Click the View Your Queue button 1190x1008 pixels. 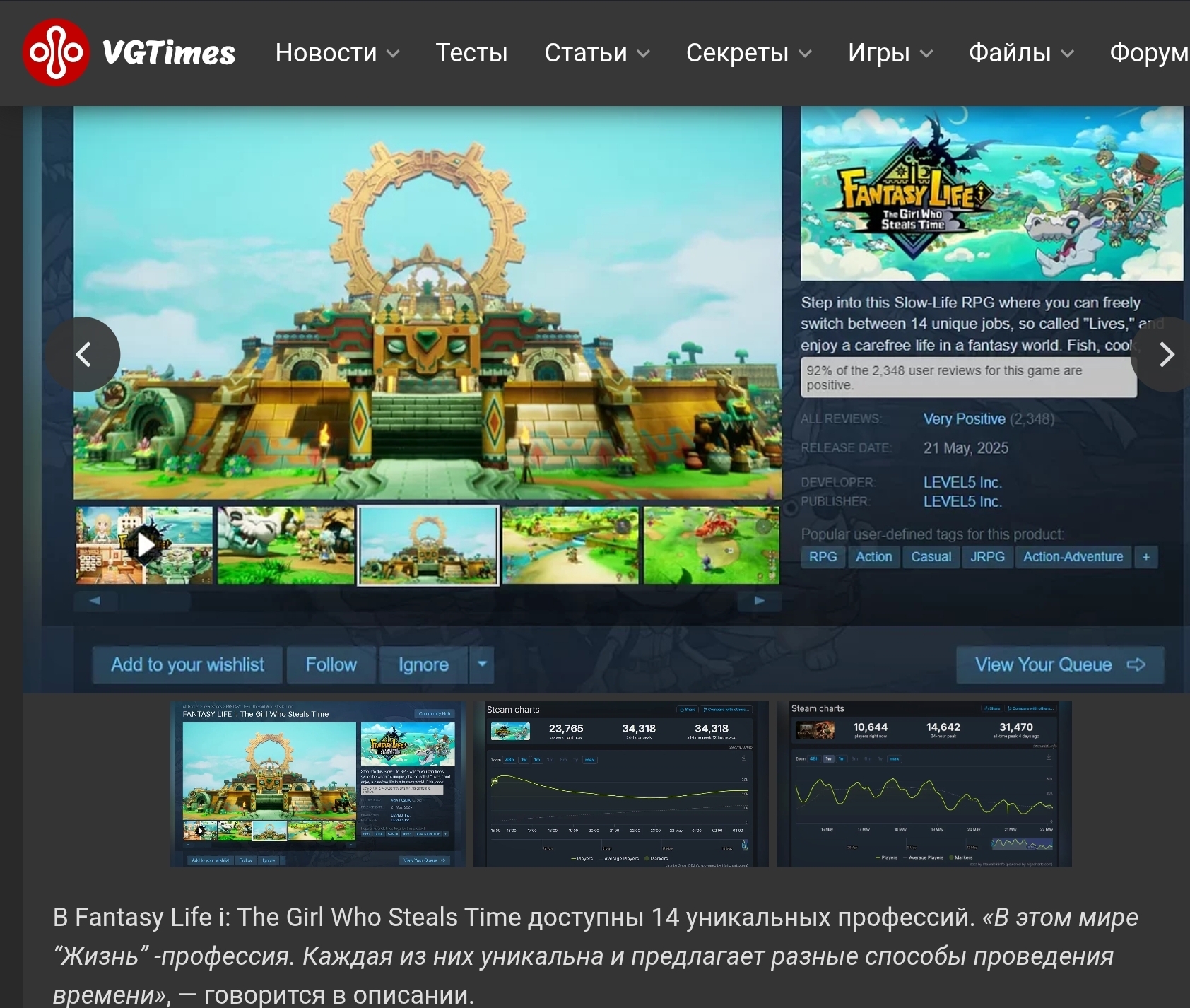(1060, 664)
